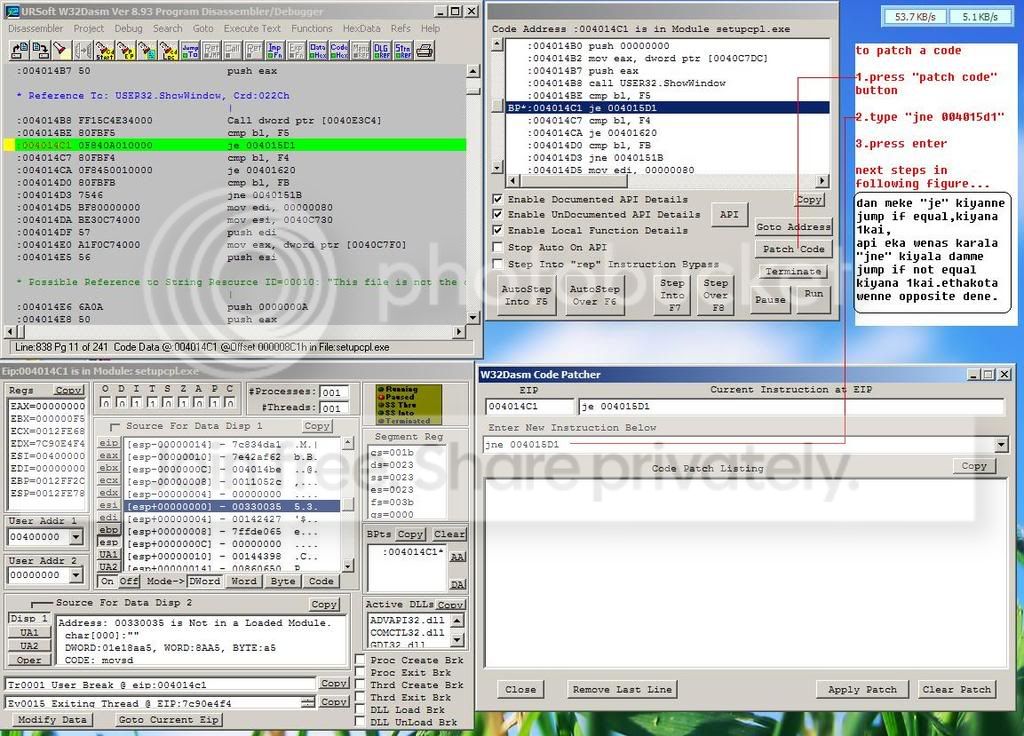Click the DA button beside the breakpoint list
Image resolution: width=1024 pixels, height=736 pixels.
[458, 584]
